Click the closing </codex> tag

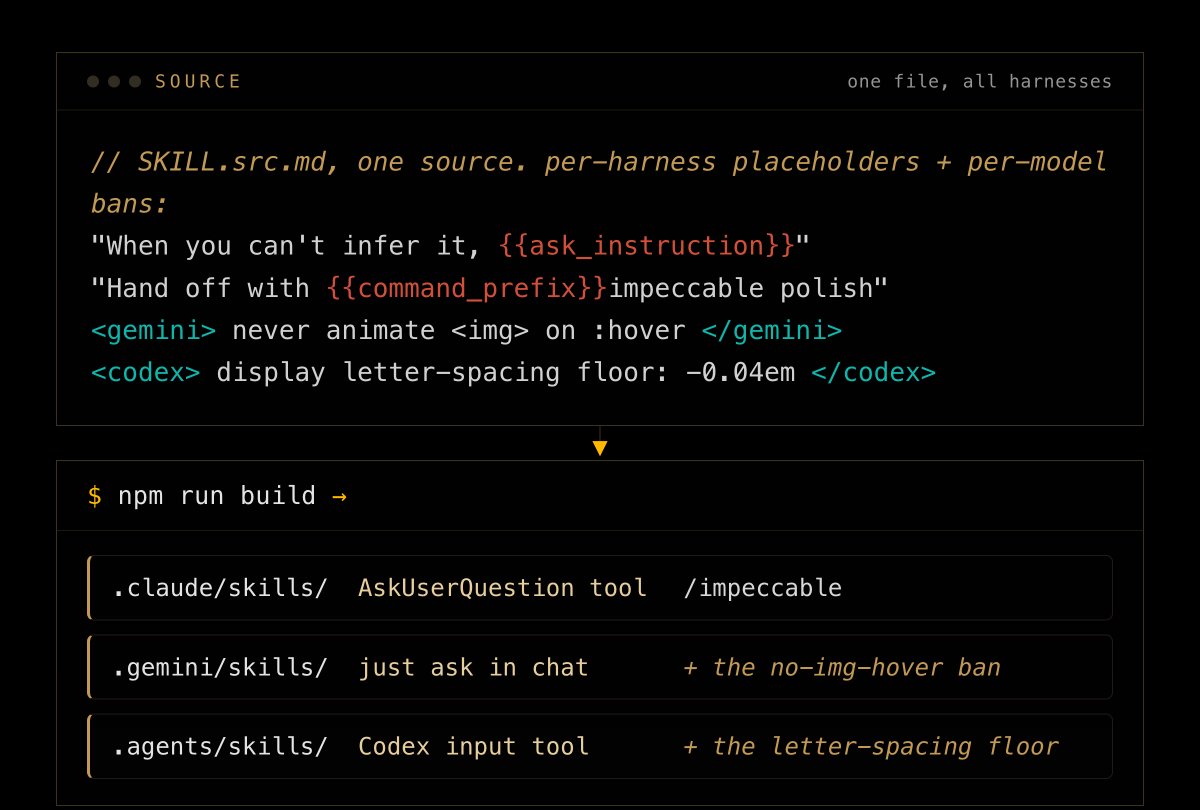point(874,373)
